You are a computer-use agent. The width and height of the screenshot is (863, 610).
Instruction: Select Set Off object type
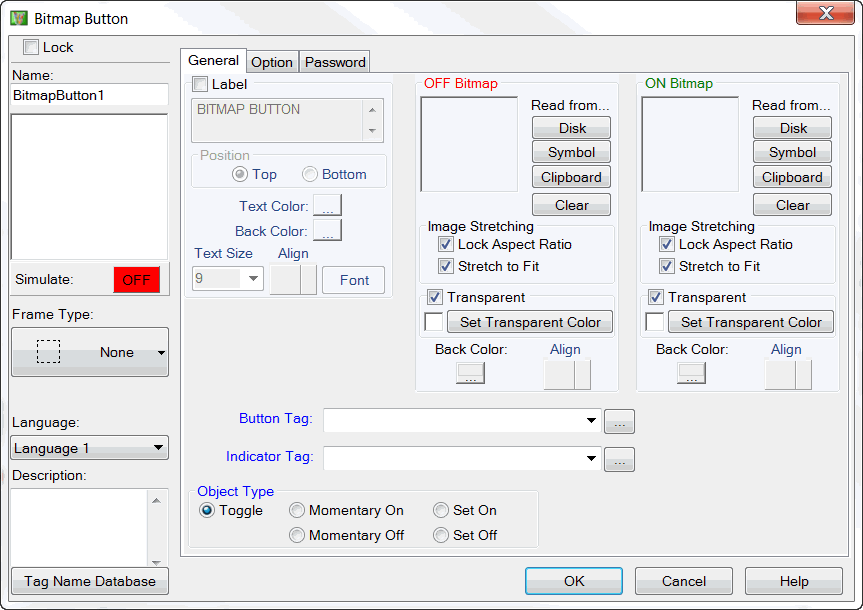click(441, 535)
